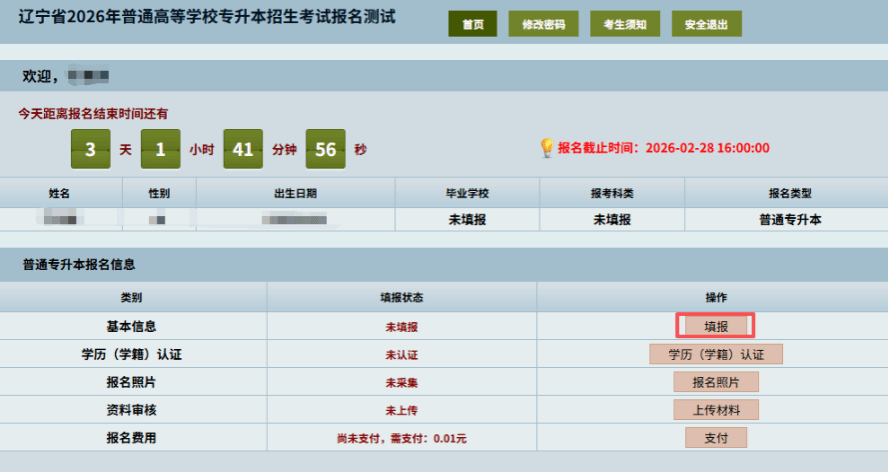Click the red 未认证 status text

(x=401, y=355)
